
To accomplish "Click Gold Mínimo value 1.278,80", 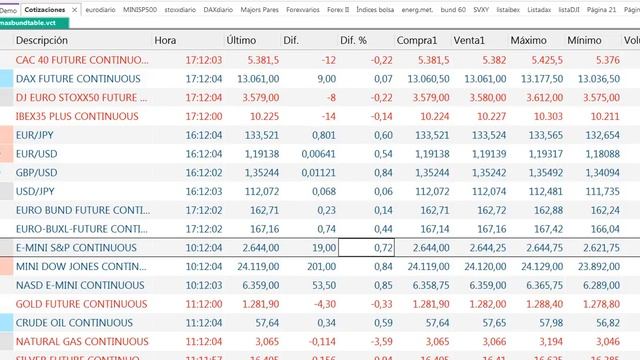I will point(602,304).
